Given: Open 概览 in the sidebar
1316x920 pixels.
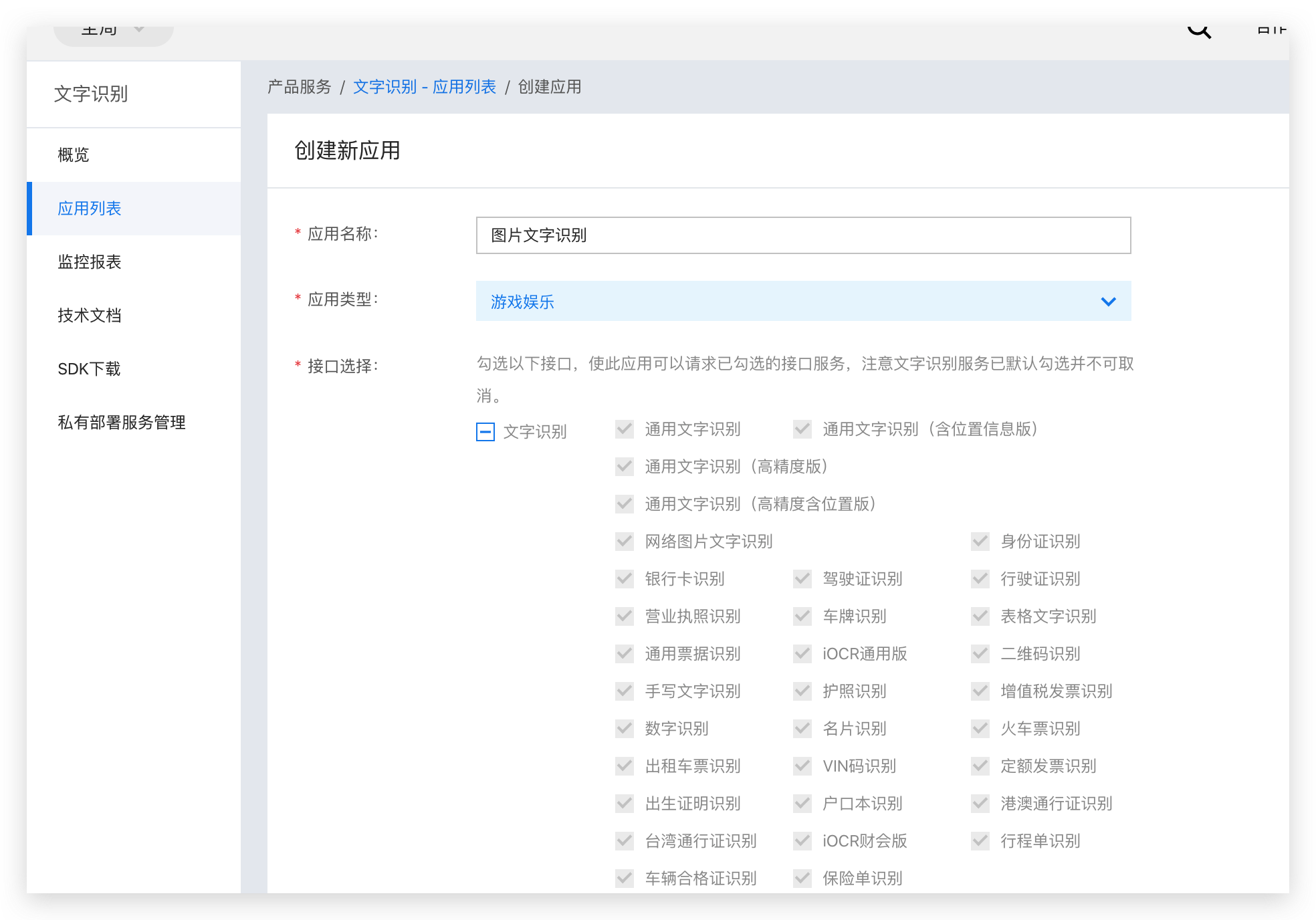Looking at the screenshot, I should [x=74, y=155].
